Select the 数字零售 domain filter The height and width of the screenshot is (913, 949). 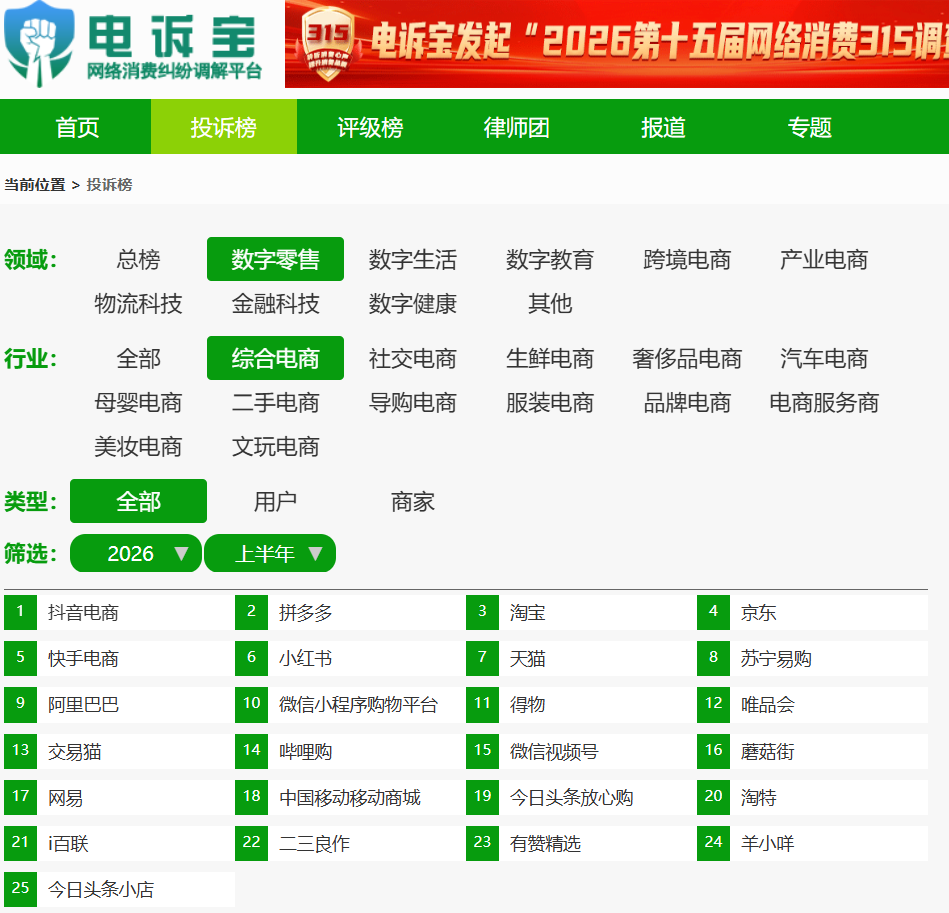pyautogui.click(x=275, y=259)
